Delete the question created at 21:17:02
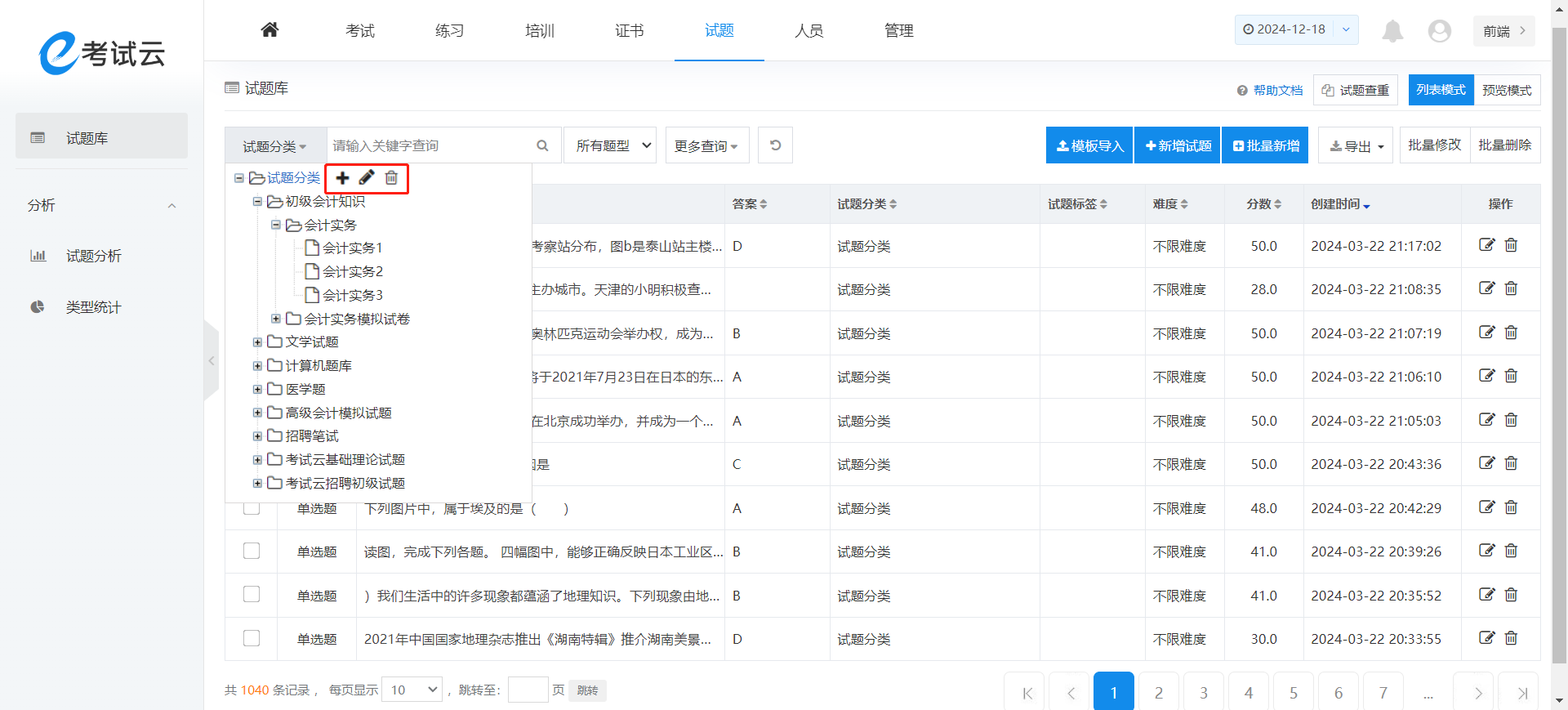1568x710 pixels. tap(1511, 245)
